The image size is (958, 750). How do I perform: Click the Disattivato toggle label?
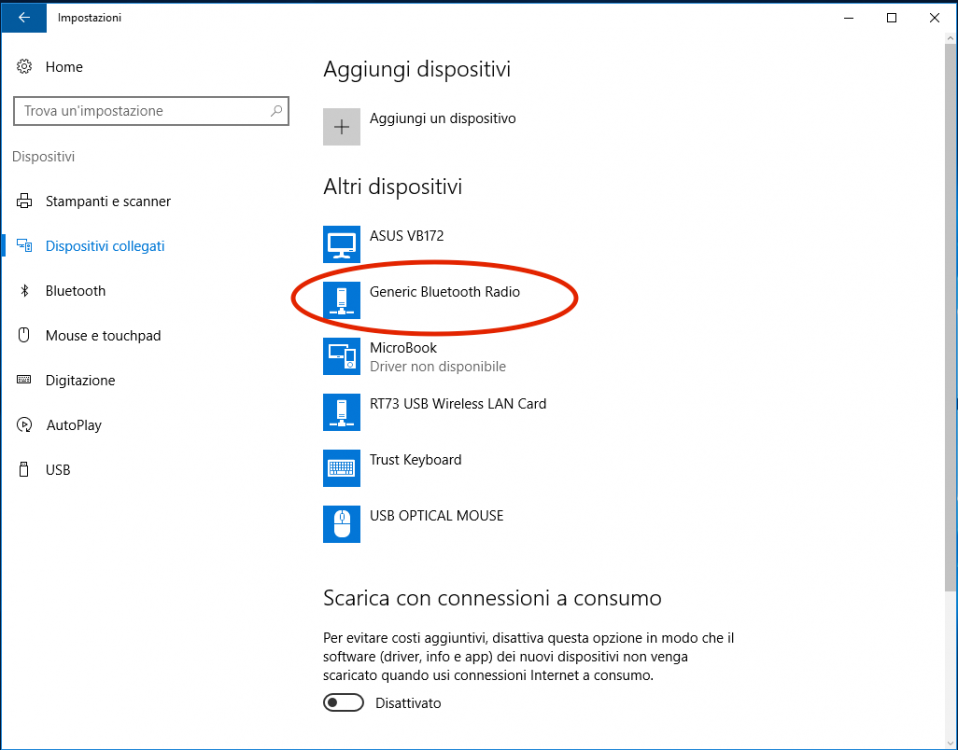click(x=408, y=703)
